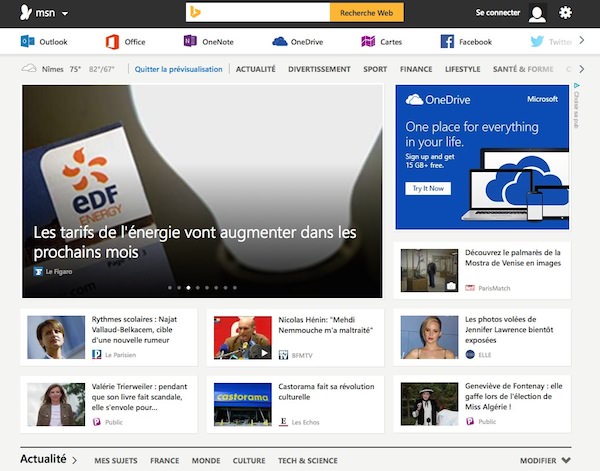Screen dimensions: 600x471
Task: Open the Jennifer Lawrence photos volées article
Action: pyautogui.click(x=509, y=329)
